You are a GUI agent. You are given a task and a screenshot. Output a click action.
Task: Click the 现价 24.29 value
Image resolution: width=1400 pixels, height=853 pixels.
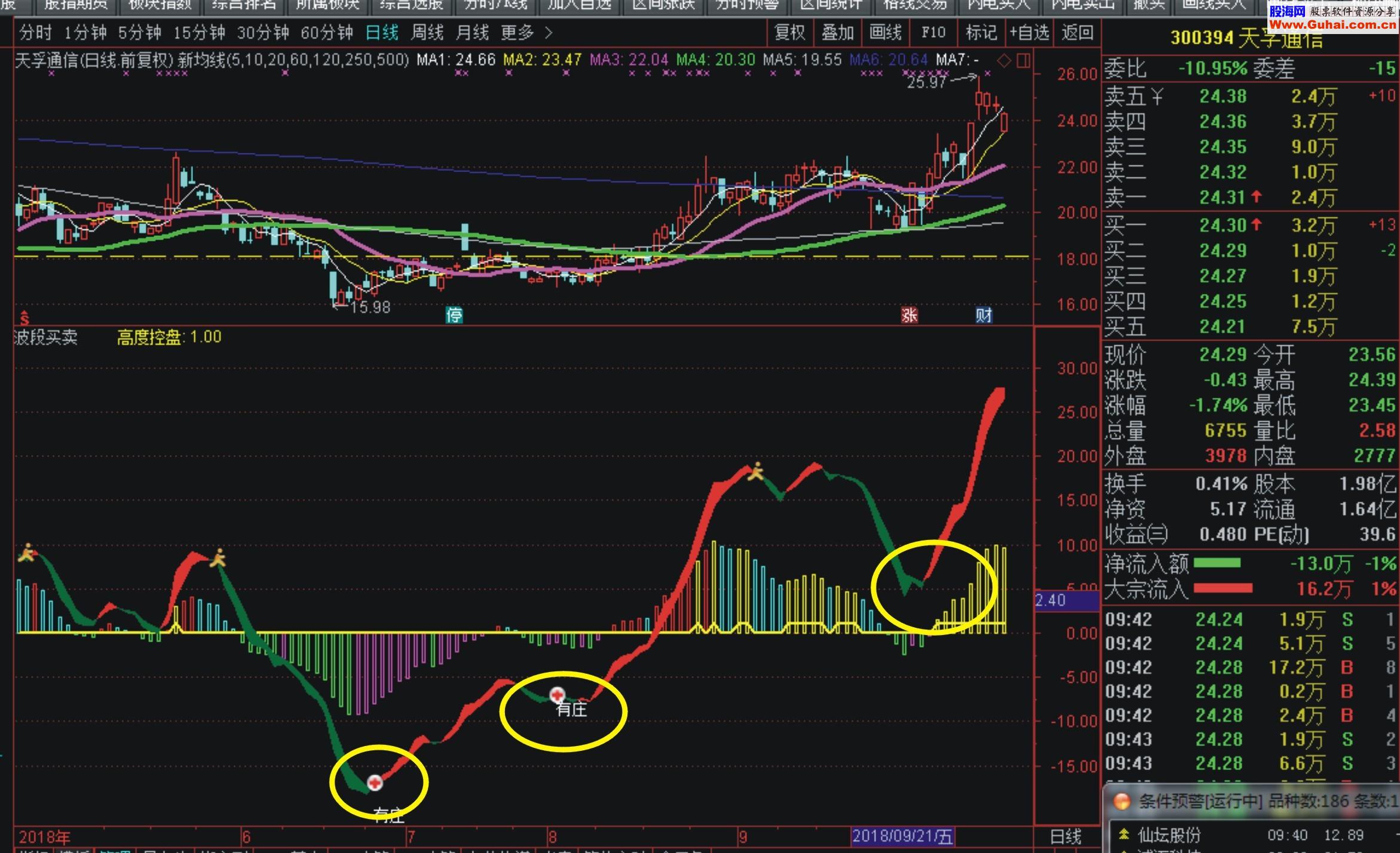[x=1223, y=355]
